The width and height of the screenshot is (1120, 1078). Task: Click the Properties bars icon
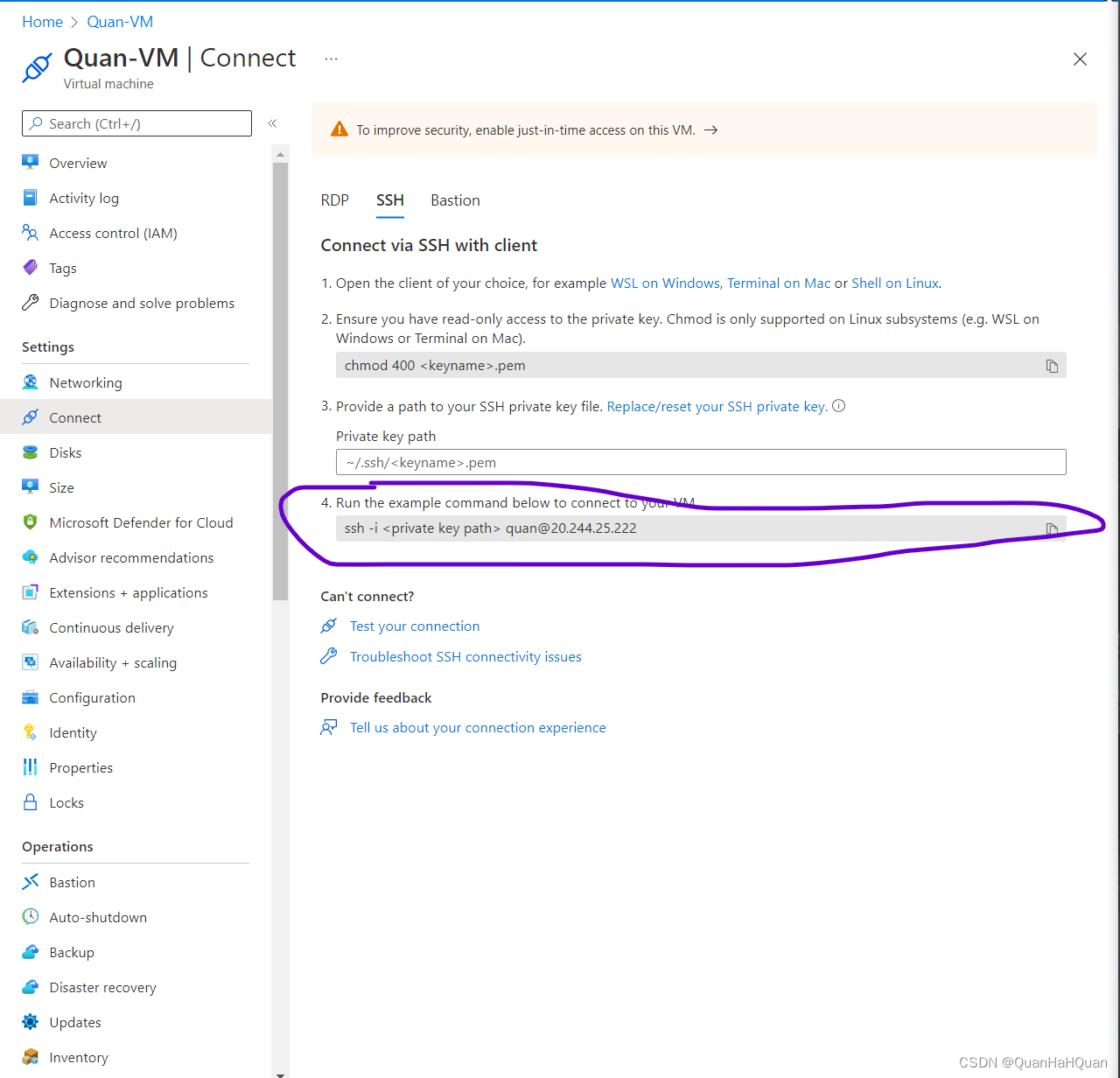pyautogui.click(x=31, y=767)
